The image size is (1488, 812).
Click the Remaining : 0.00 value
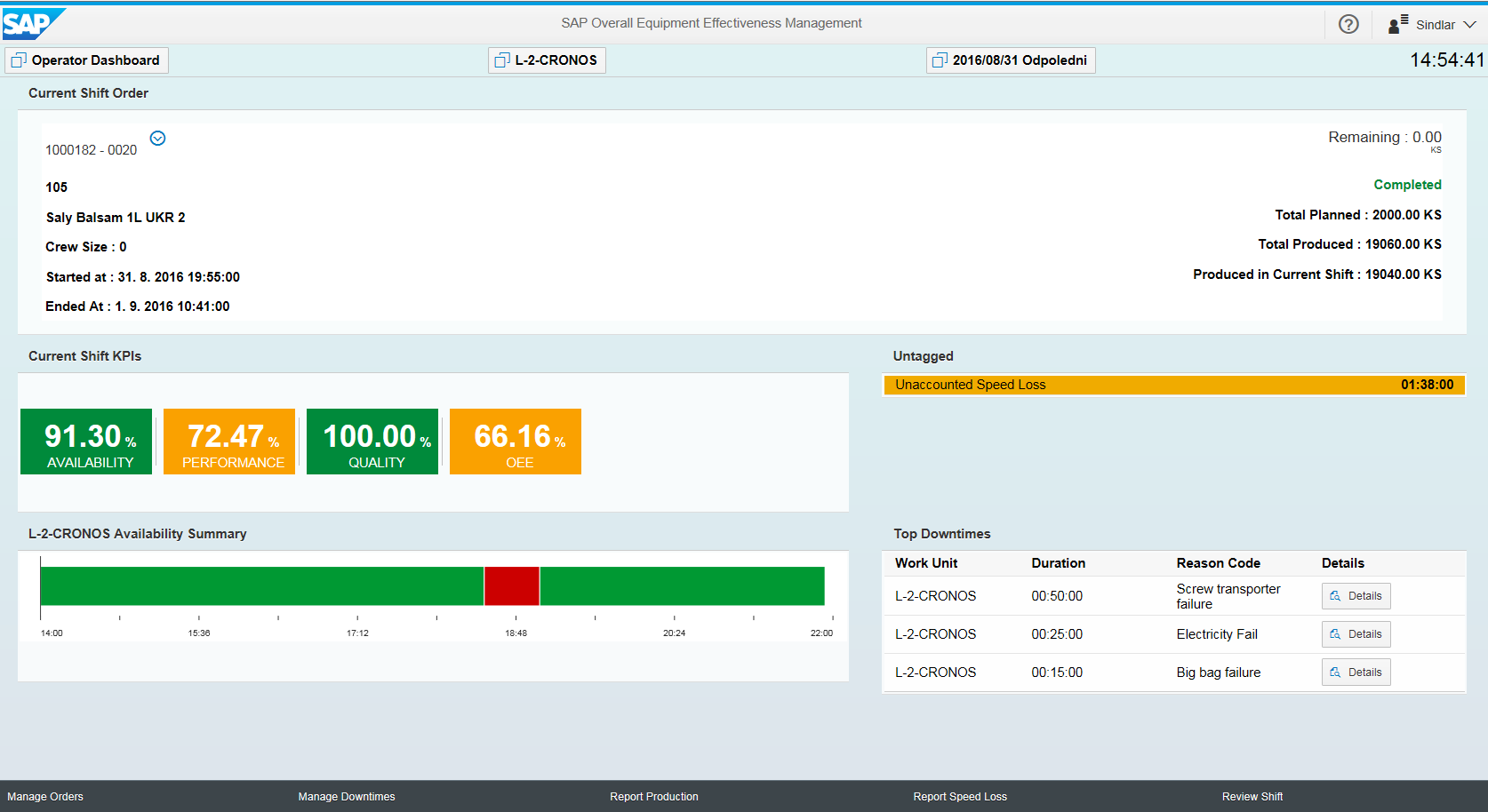click(1384, 138)
